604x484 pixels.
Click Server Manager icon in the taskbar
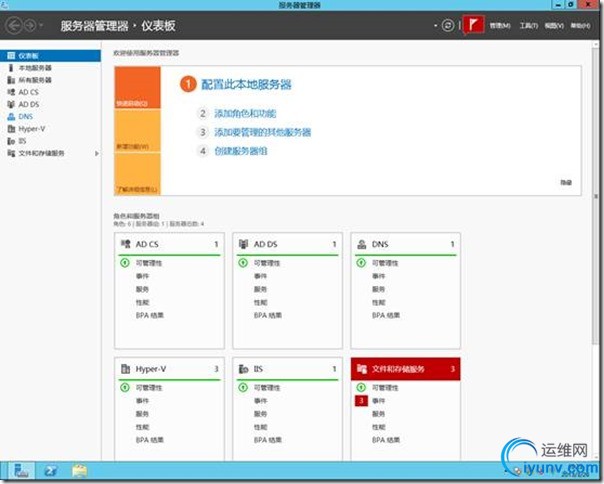[21, 471]
